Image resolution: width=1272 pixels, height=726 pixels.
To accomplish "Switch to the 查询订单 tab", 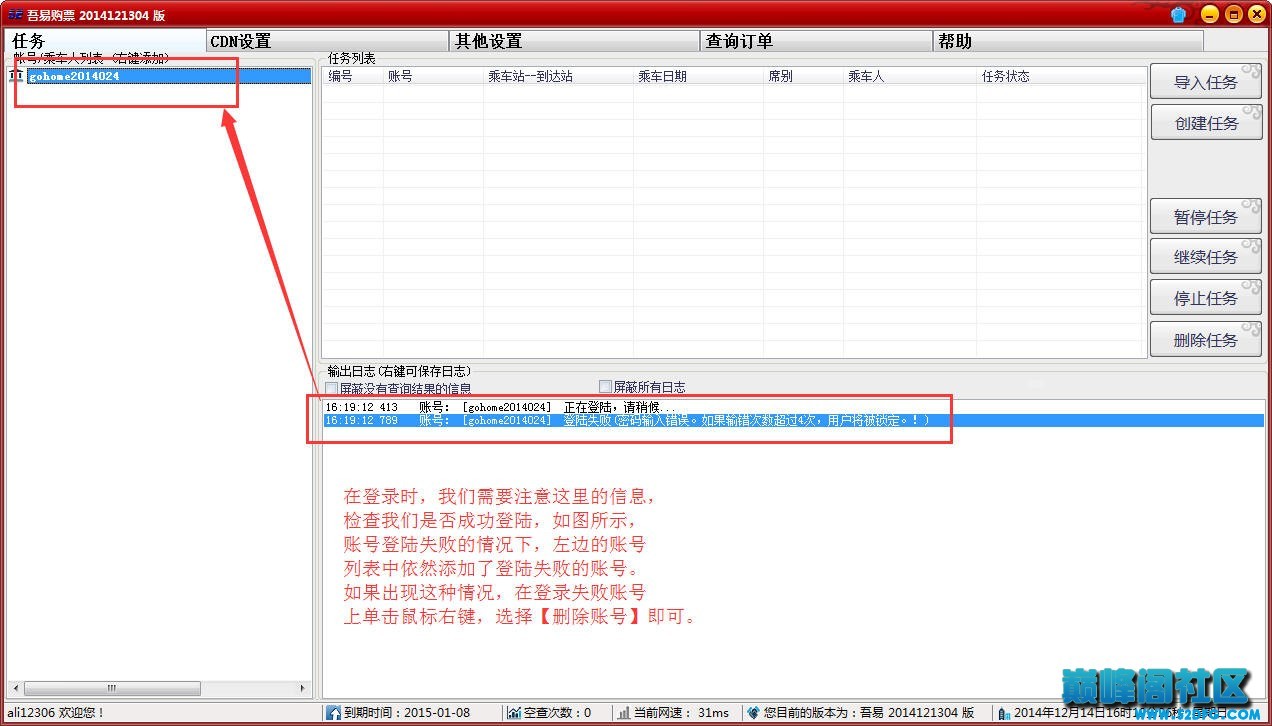I will [x=816, y=41].
